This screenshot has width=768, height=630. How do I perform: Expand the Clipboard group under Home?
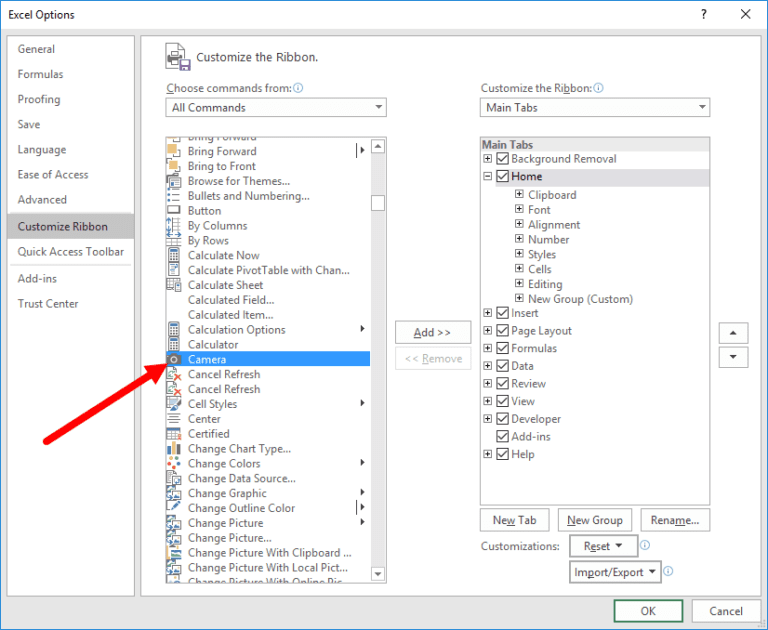(519, 195)
